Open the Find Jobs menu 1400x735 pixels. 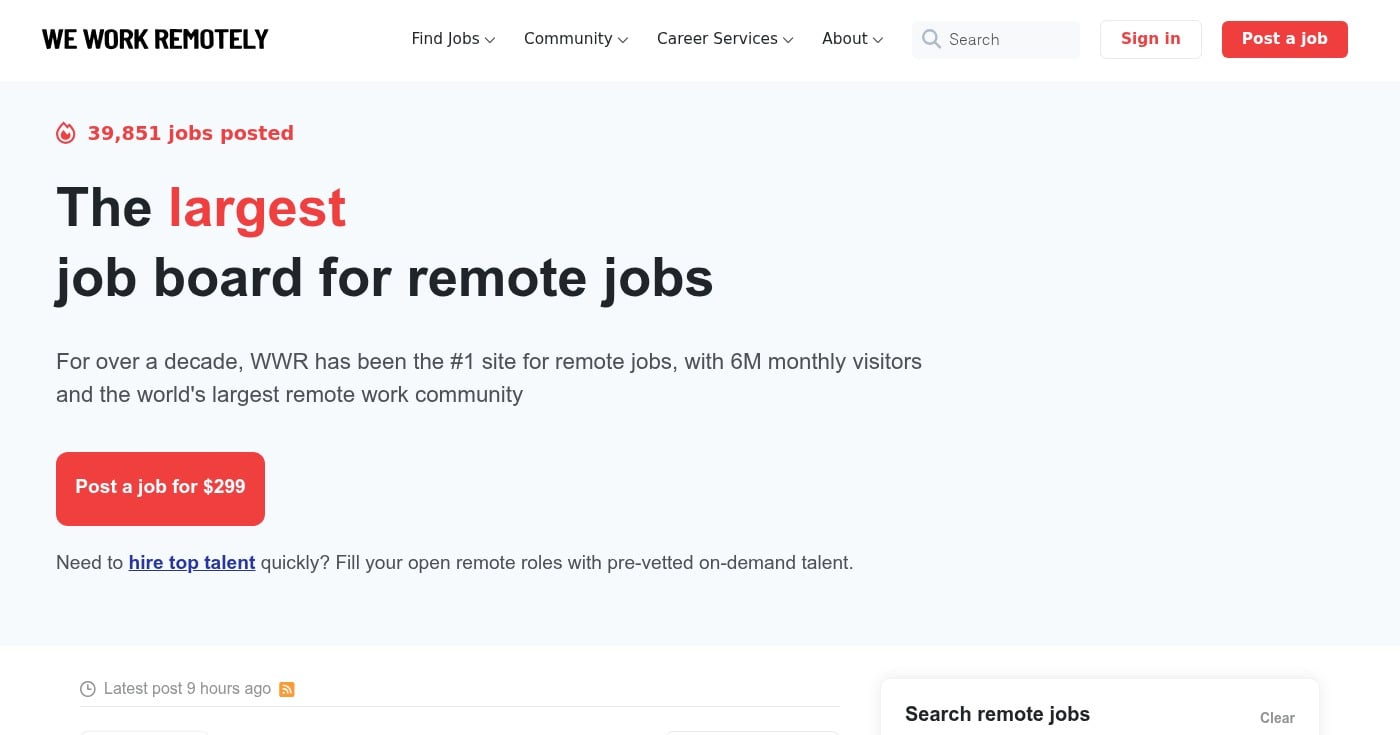coord(445,38)
